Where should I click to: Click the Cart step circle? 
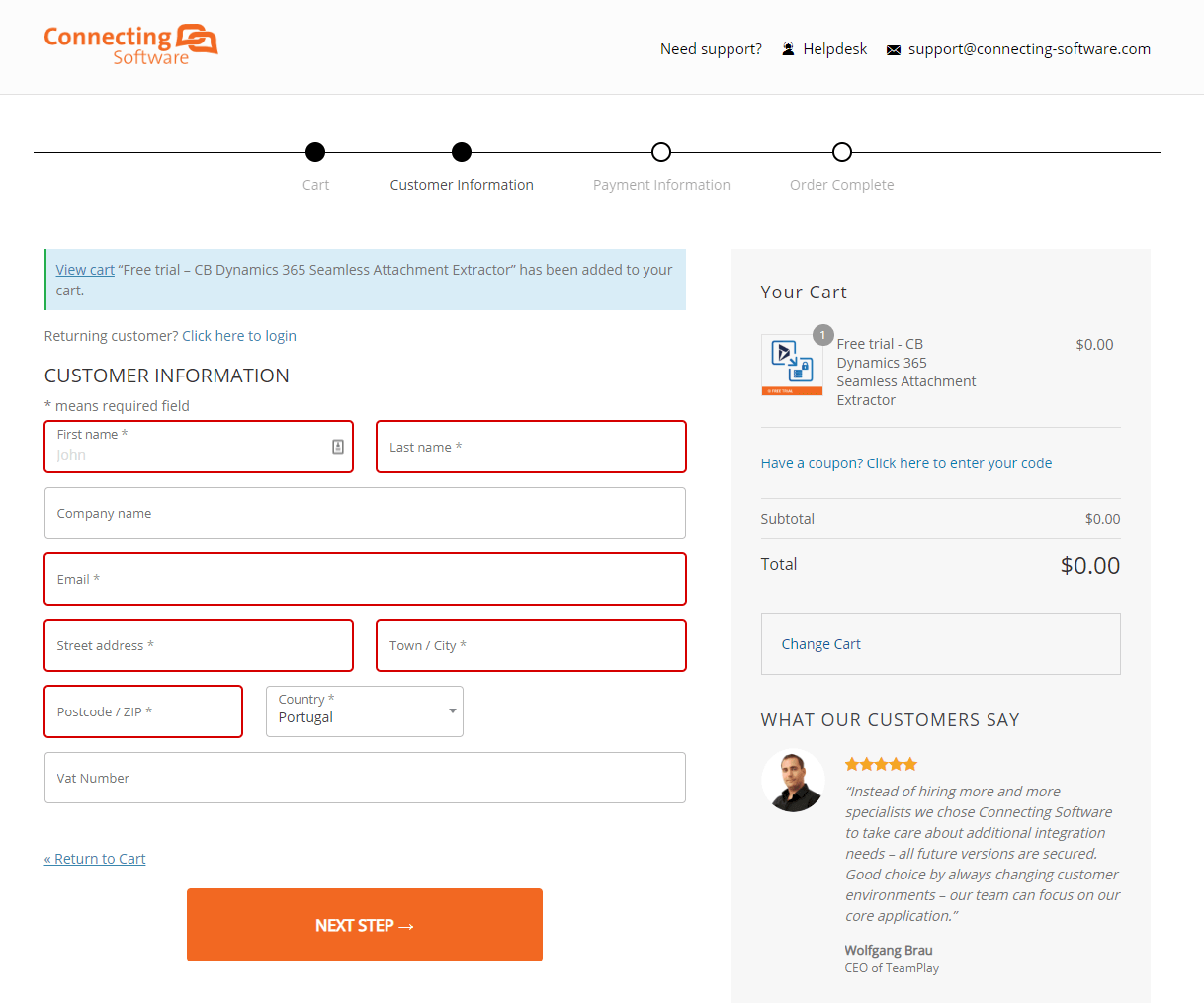(x=315, y=152)
